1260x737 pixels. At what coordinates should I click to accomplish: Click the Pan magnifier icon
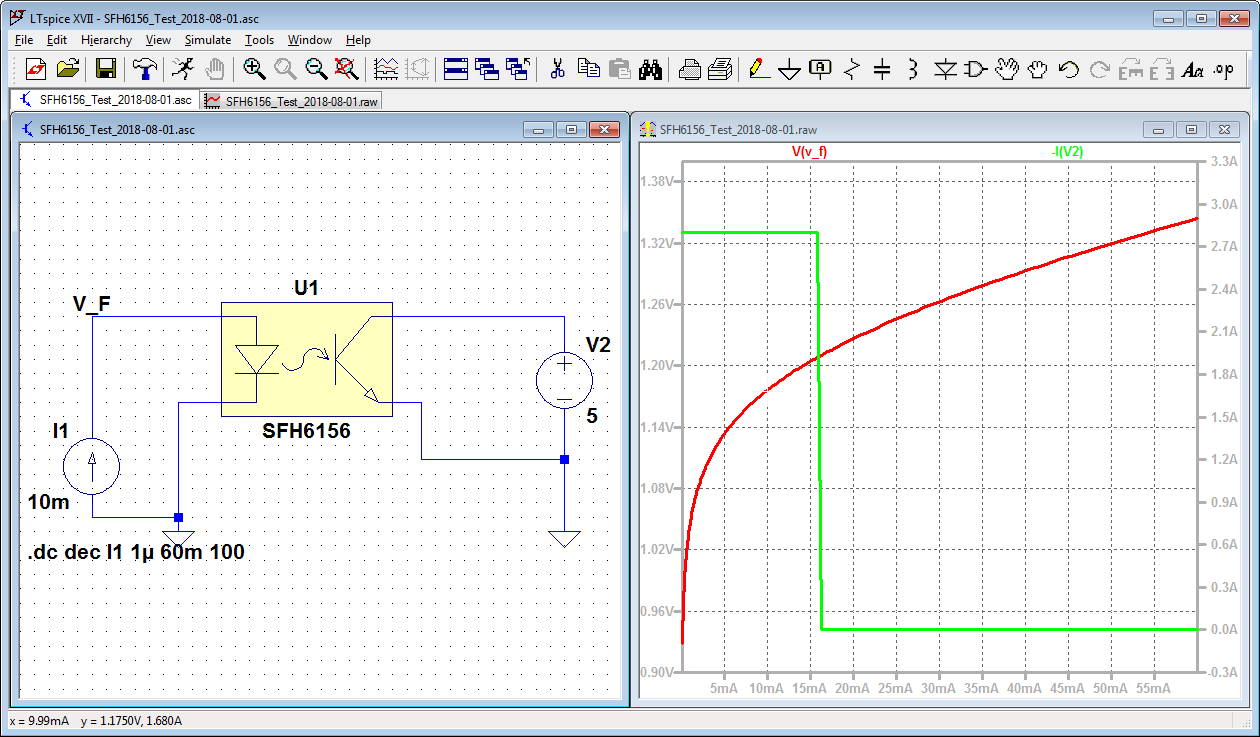click(x=285, y=69)
